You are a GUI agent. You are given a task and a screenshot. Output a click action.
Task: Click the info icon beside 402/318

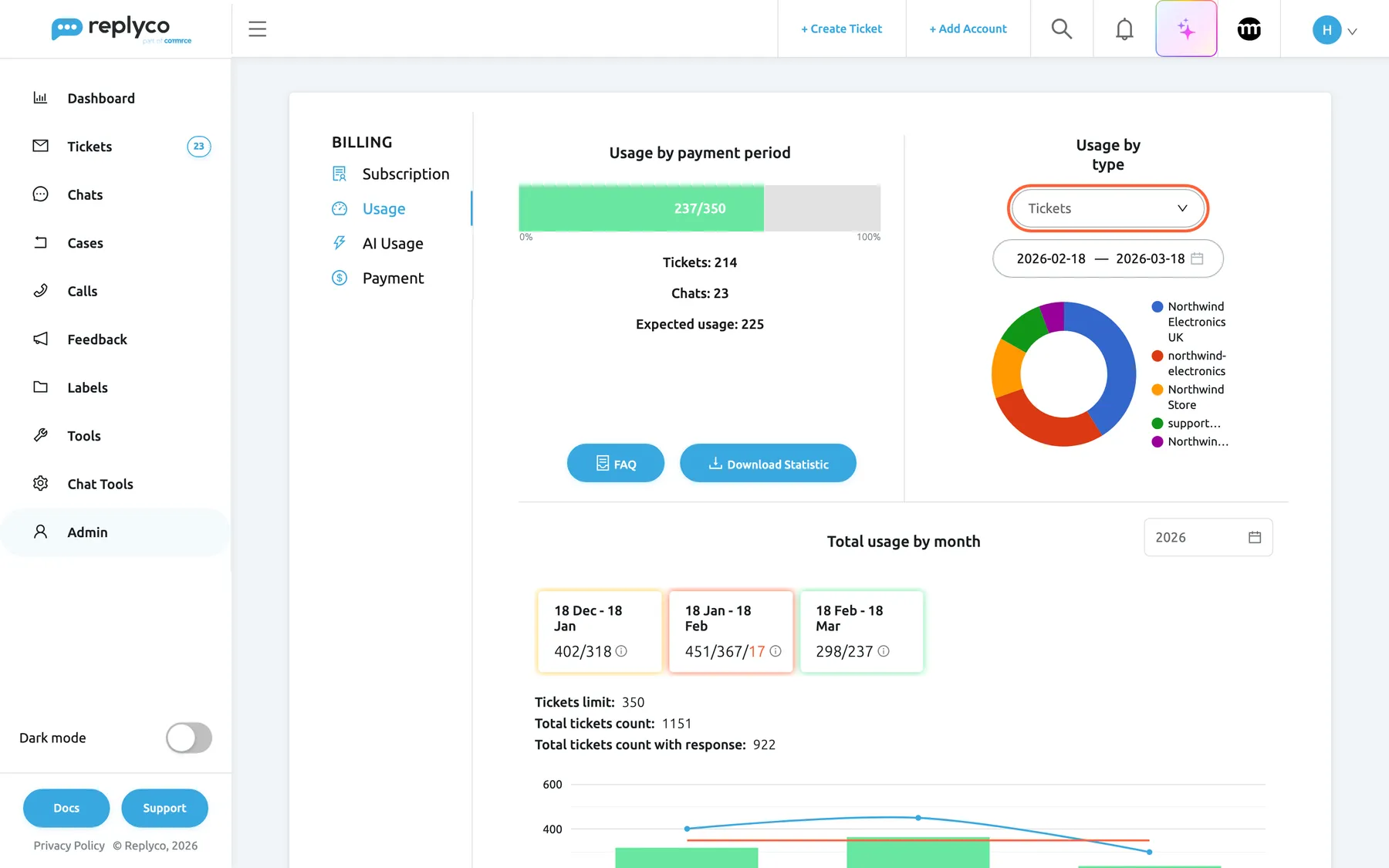pos(621,651)
